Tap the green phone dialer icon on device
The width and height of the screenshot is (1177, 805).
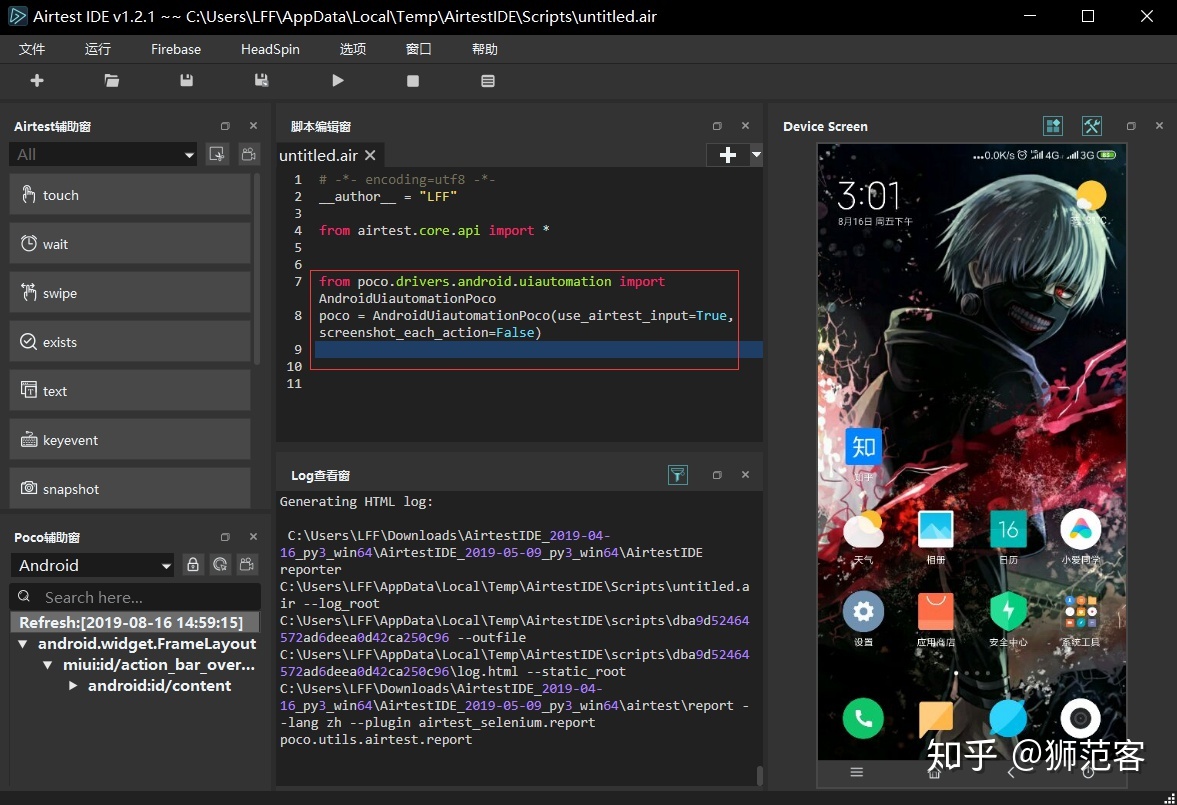tap(863, 719)
